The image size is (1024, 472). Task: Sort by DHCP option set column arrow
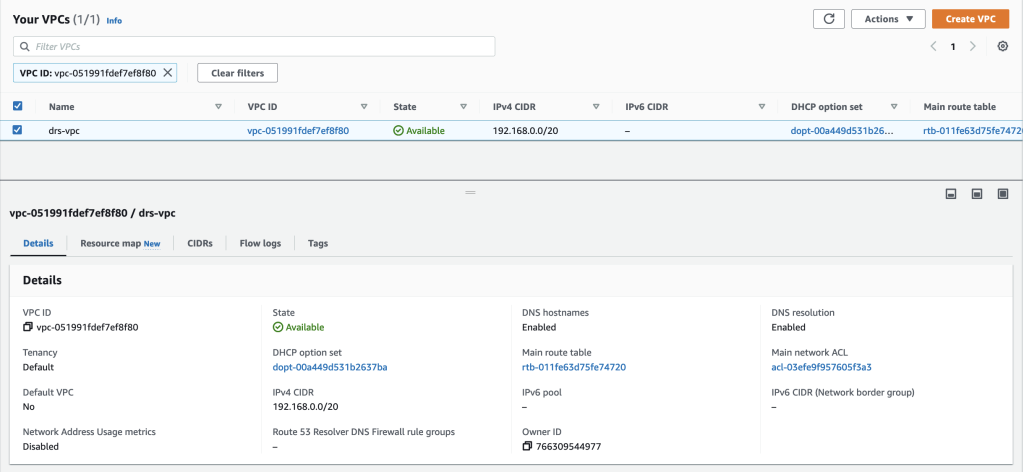coord(895,106)
